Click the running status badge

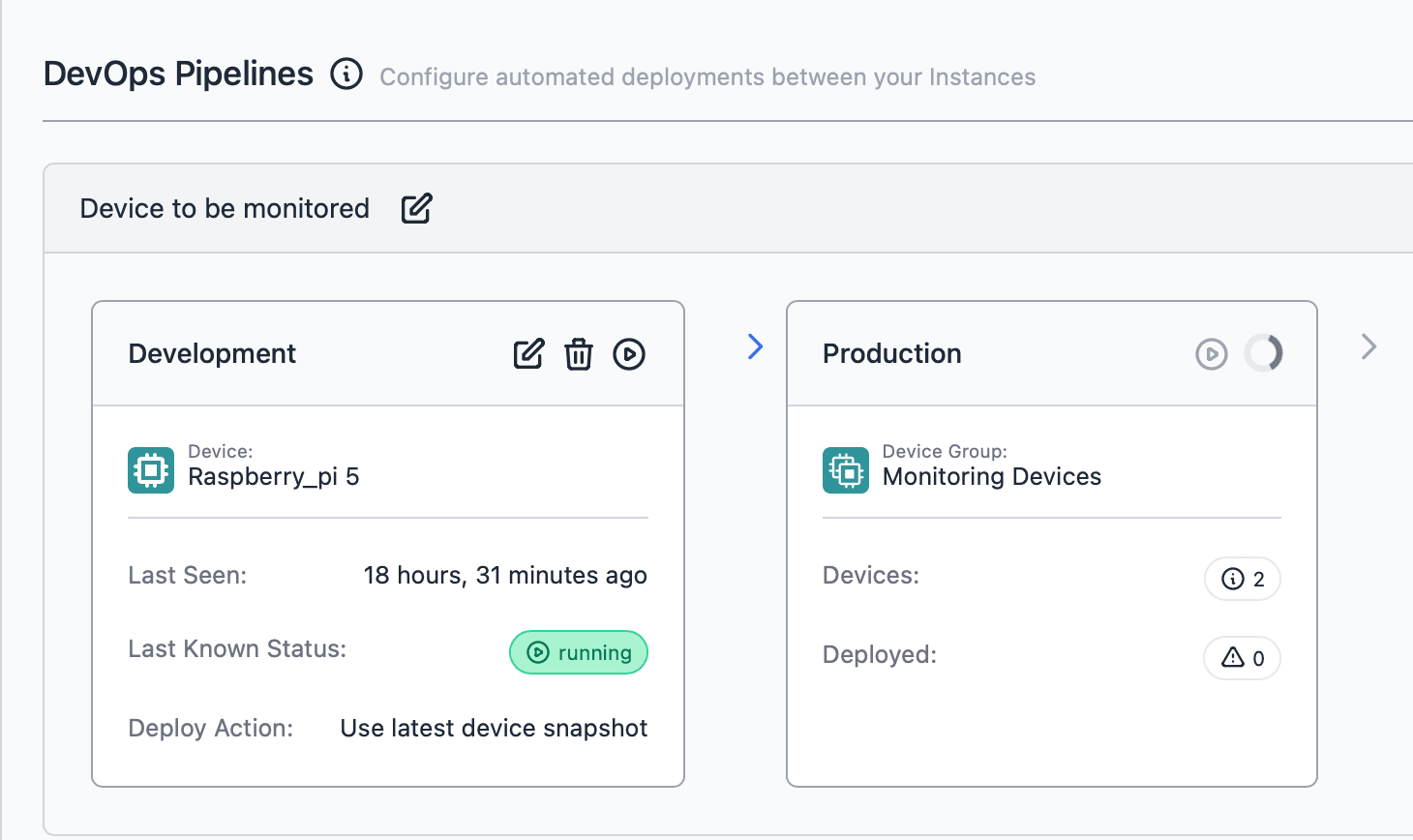pos(578,652)
